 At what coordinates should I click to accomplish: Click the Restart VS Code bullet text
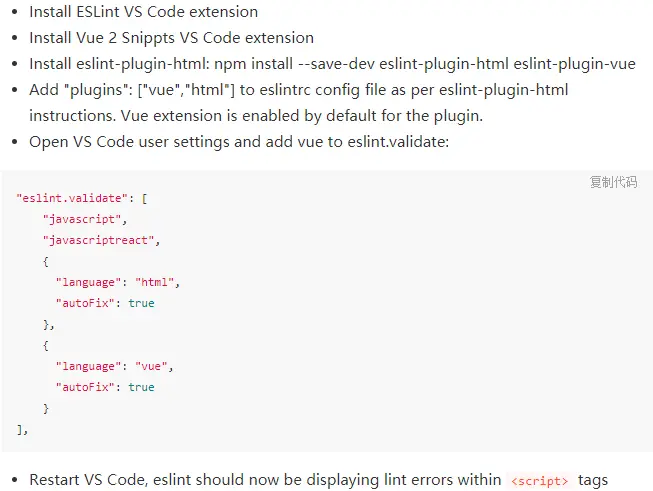tap(319, 480)
